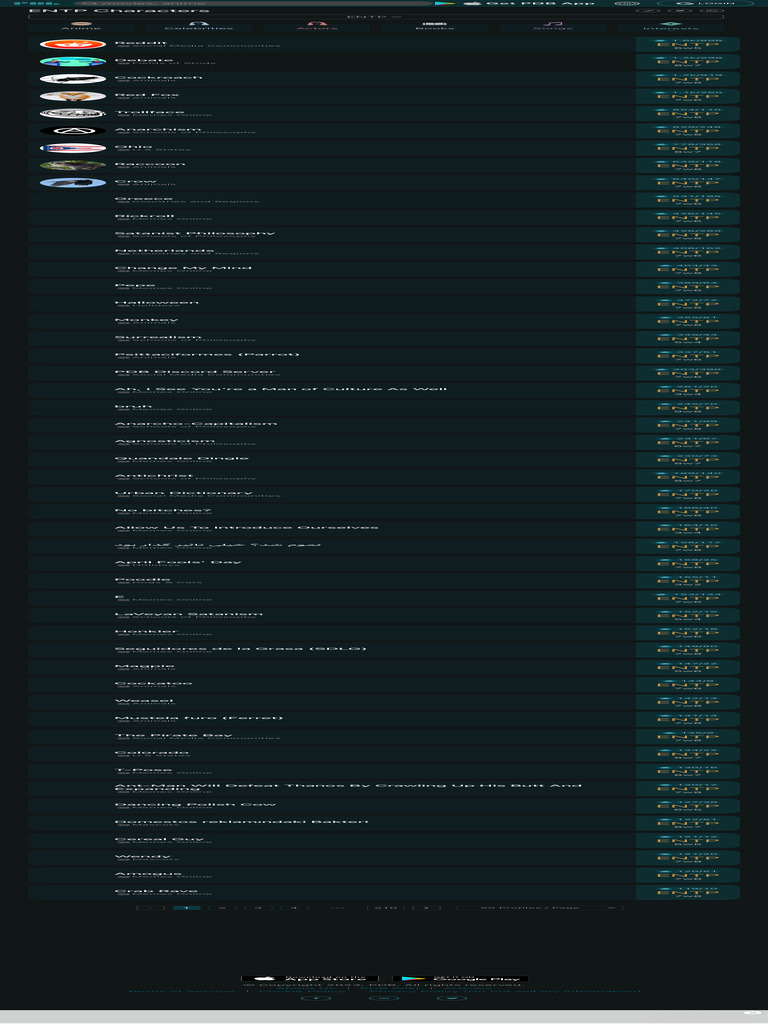Open the Ohio flag thumbnail
This screenshot has width=768, height=1024.
point(72,148)
